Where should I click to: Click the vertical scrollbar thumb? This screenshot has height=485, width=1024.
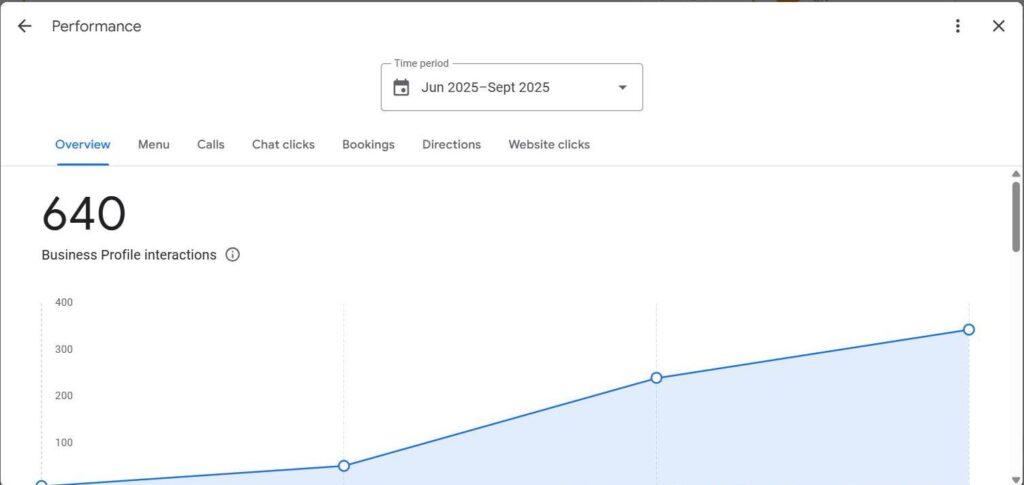1017,215
